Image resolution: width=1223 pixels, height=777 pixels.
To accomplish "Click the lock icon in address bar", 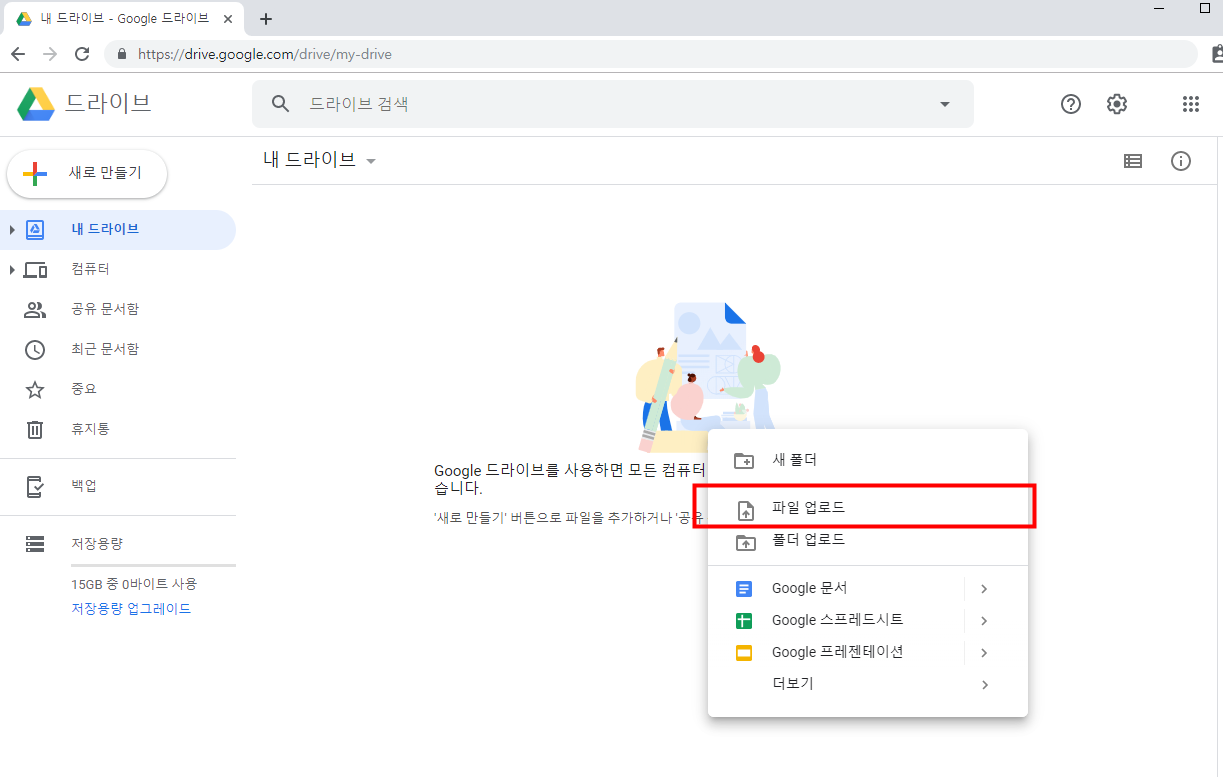I will [x=122, y=54].
